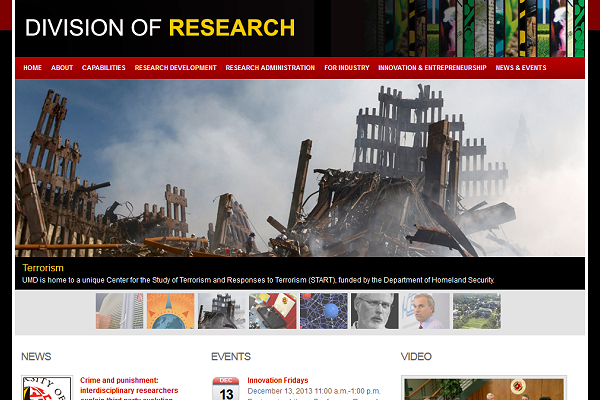Open the RESEARCH DEVELOPMENT menu
Viewport: 600px width, 400px height.
pyautogui.click(x=175, y=68)
